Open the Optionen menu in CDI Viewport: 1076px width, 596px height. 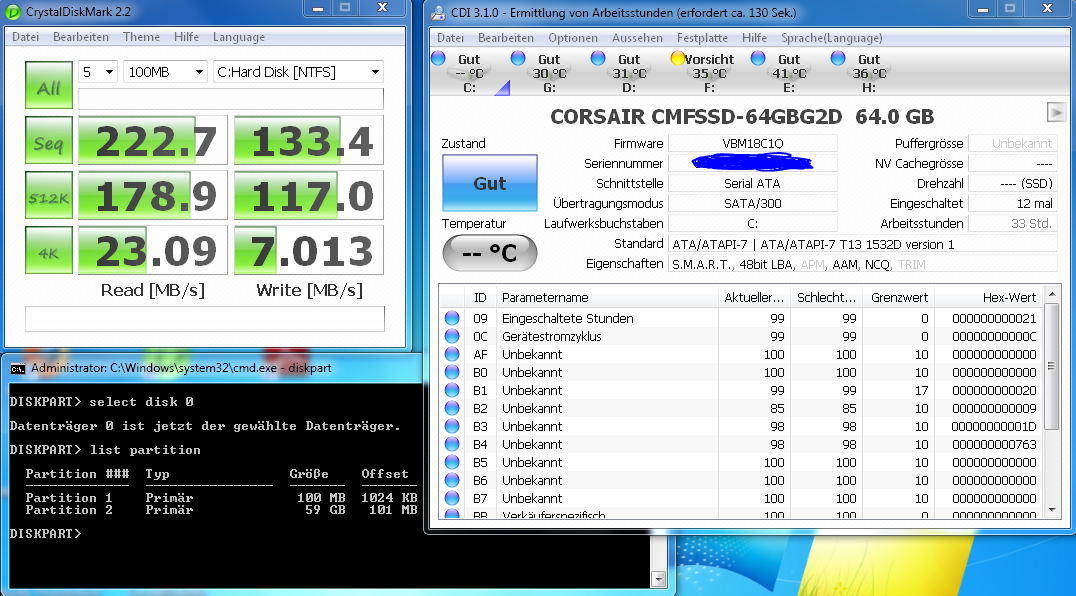tap(573, 38)
